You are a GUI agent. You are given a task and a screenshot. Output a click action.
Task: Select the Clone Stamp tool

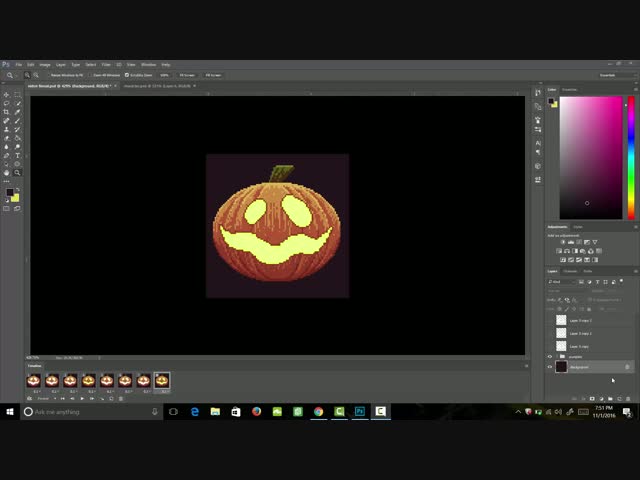point(7,129)
